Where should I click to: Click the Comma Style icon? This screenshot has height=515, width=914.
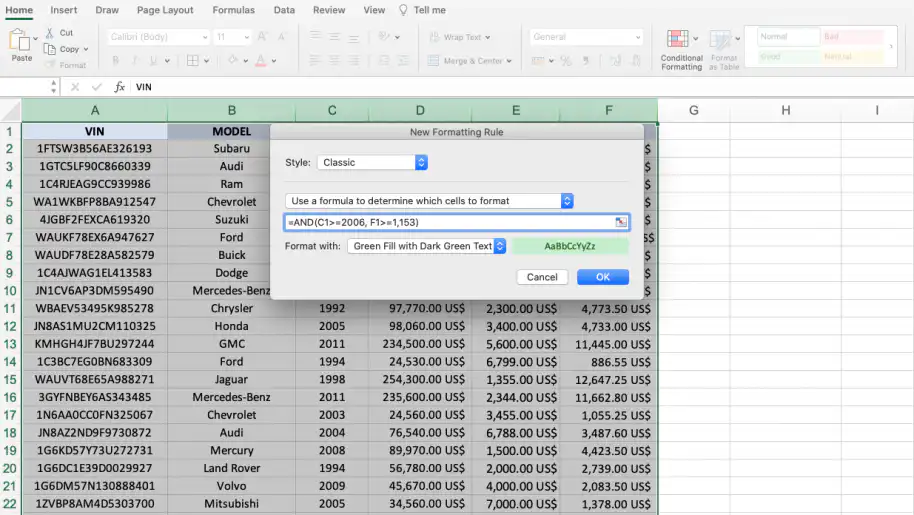tap(586, 61)
